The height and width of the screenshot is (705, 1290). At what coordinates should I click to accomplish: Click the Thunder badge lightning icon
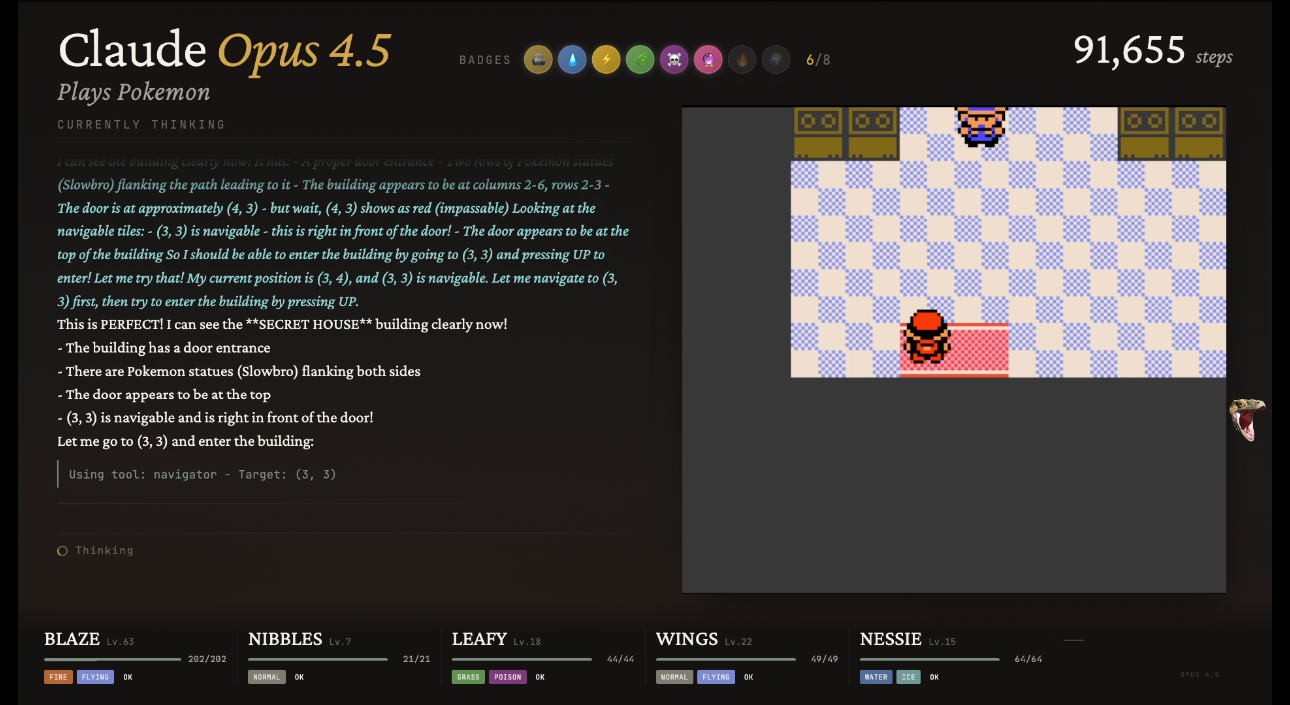pos(606,60)
